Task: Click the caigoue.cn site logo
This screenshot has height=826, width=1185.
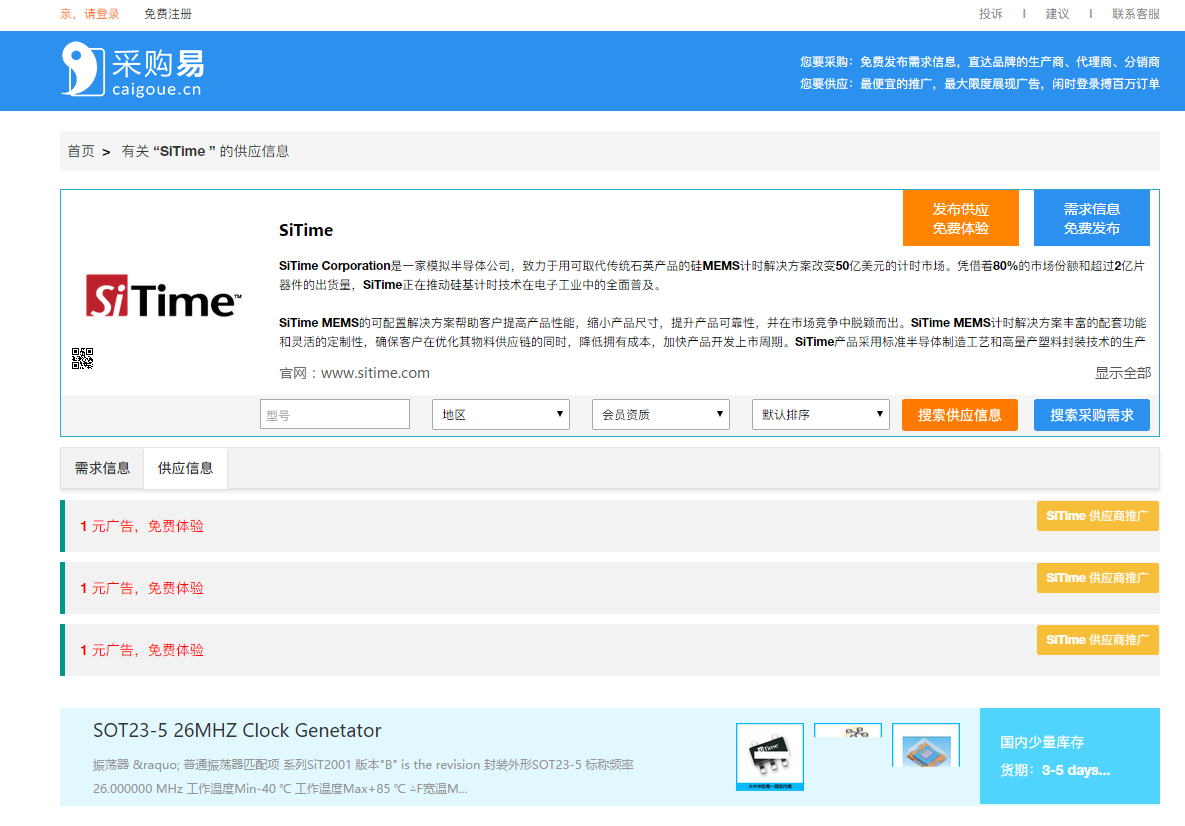Action: click(133, 70)
